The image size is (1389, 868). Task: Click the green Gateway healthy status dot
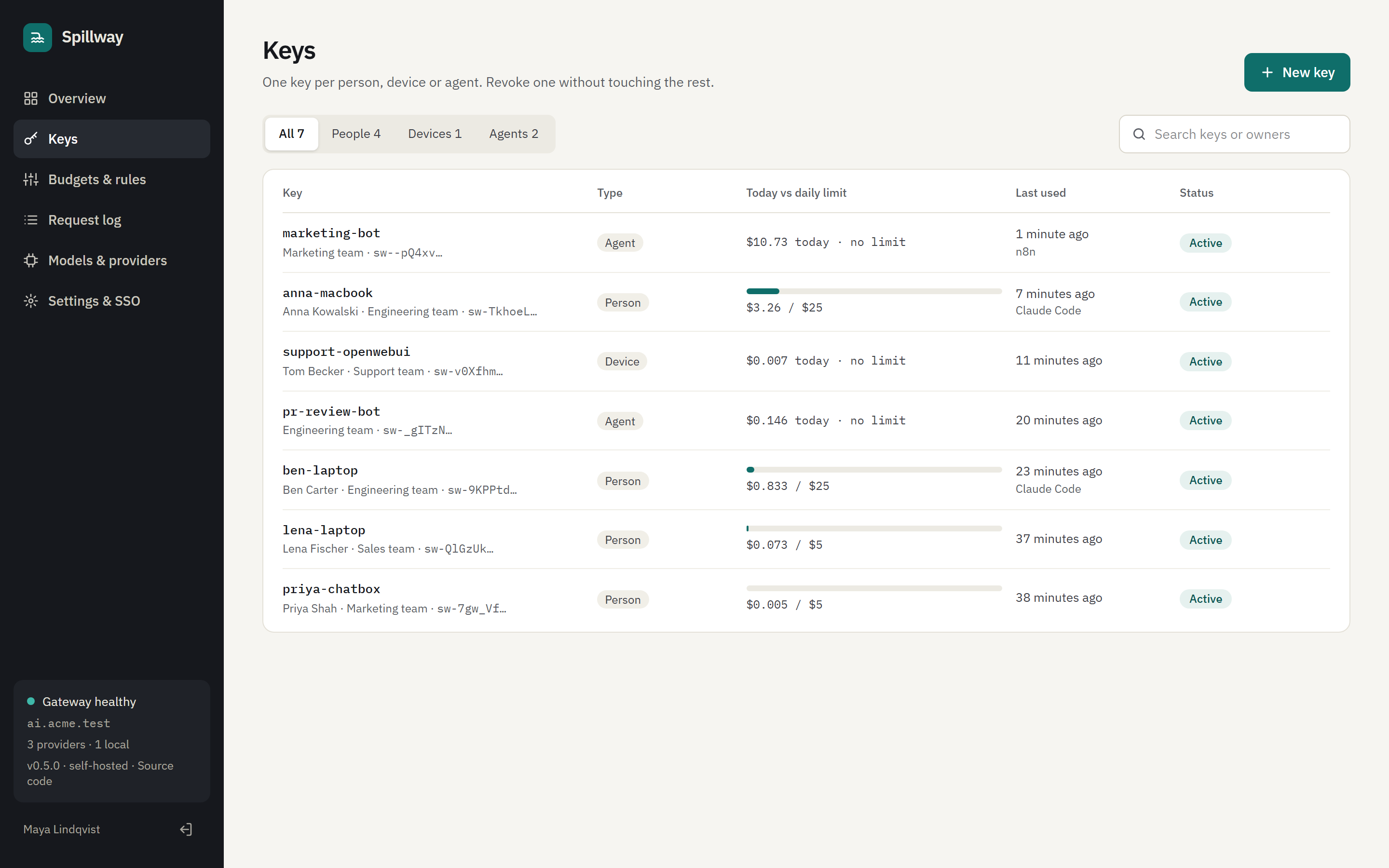point(31,701)
